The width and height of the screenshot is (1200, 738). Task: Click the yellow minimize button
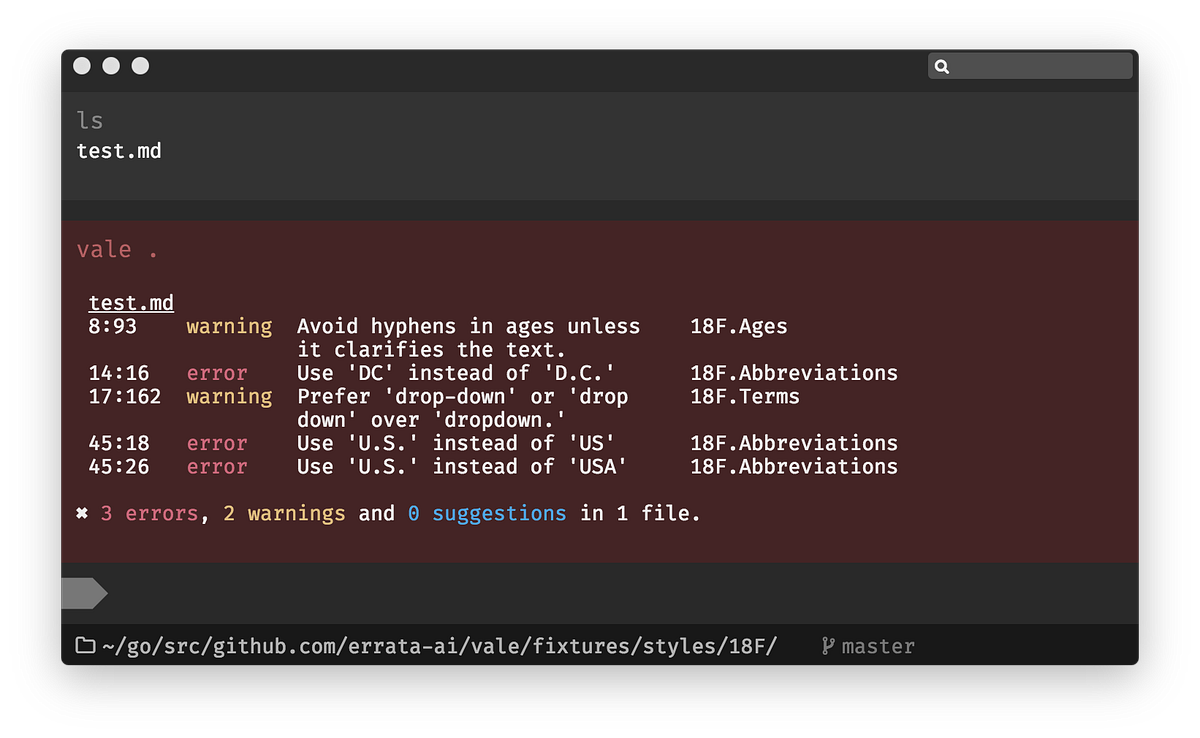tap(111, 66)
